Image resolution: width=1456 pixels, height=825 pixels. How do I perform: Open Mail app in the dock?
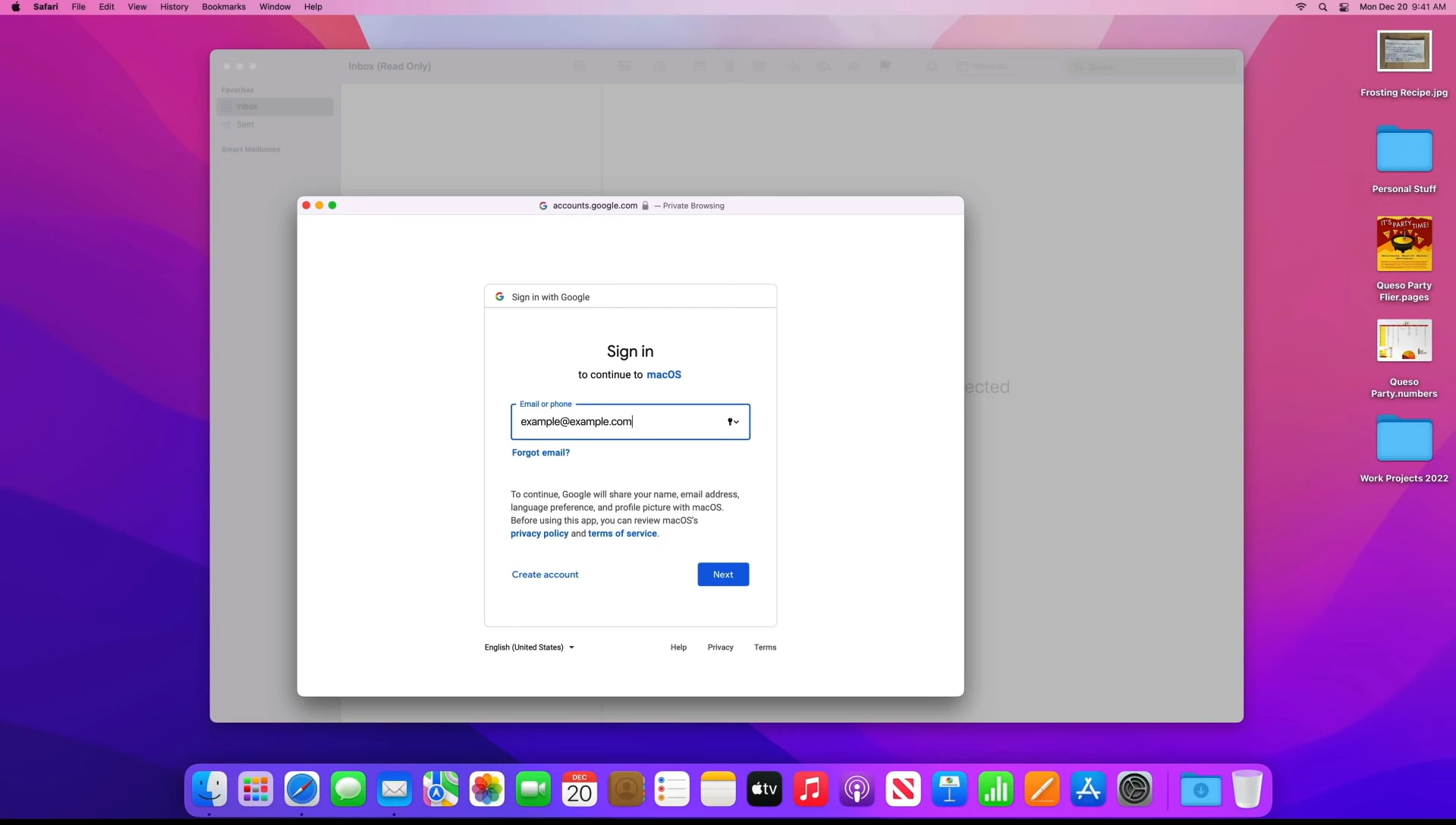pos(395,789)
